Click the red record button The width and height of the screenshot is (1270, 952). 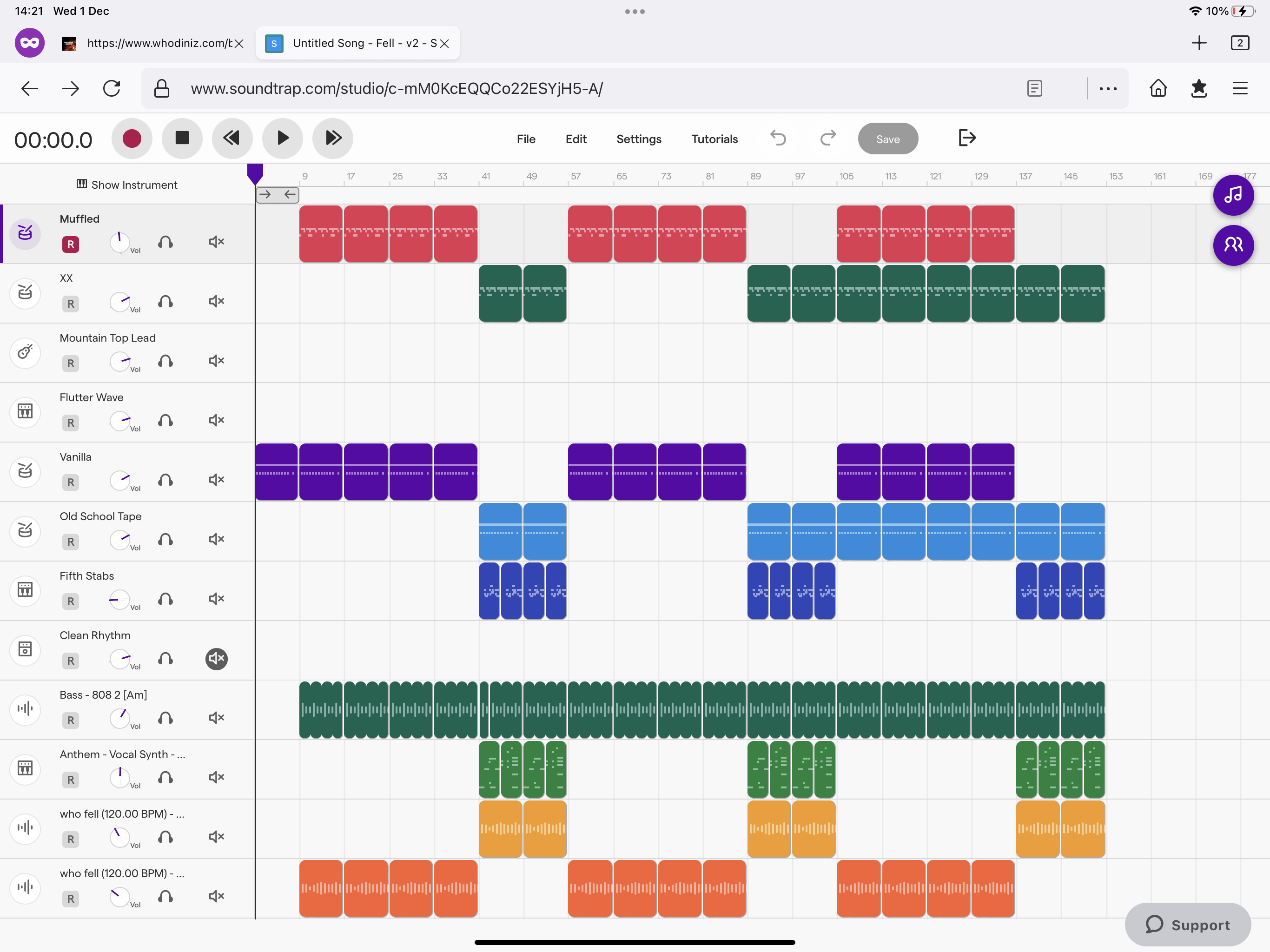(x=132, y=139)
